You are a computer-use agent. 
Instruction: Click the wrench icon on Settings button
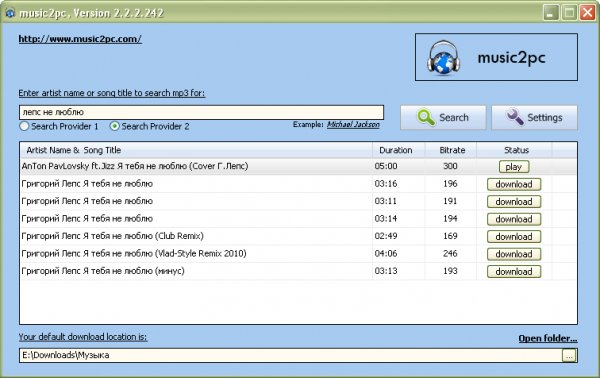point(515,117)
